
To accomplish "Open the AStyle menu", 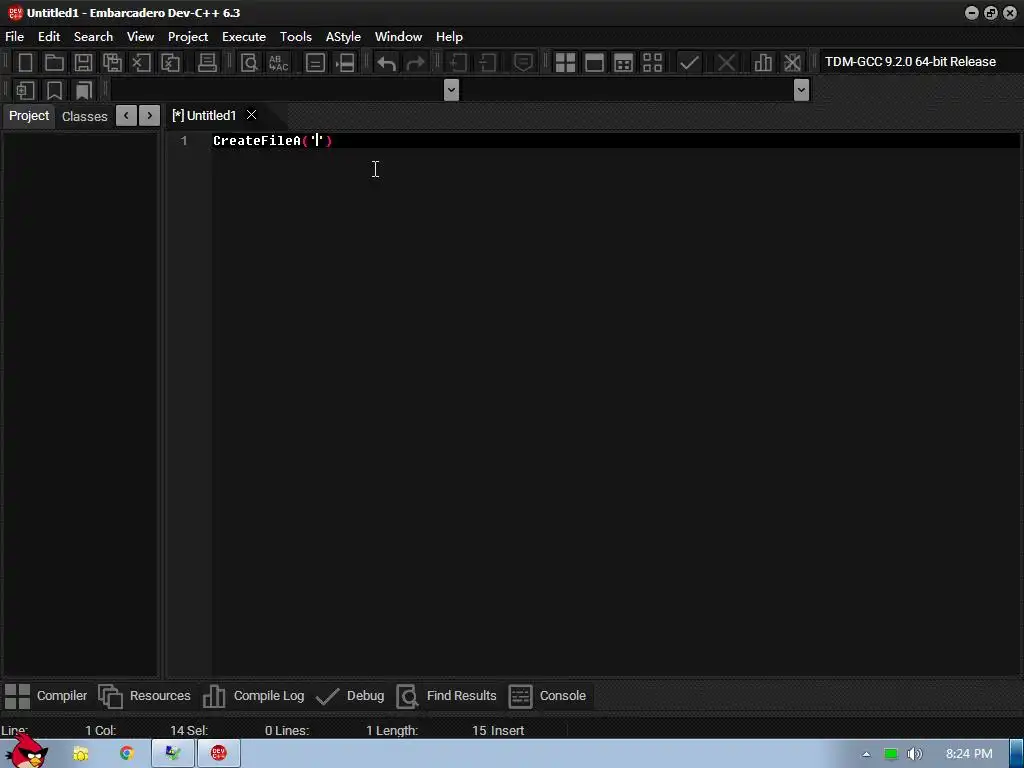I will click(x=344, y=37).
